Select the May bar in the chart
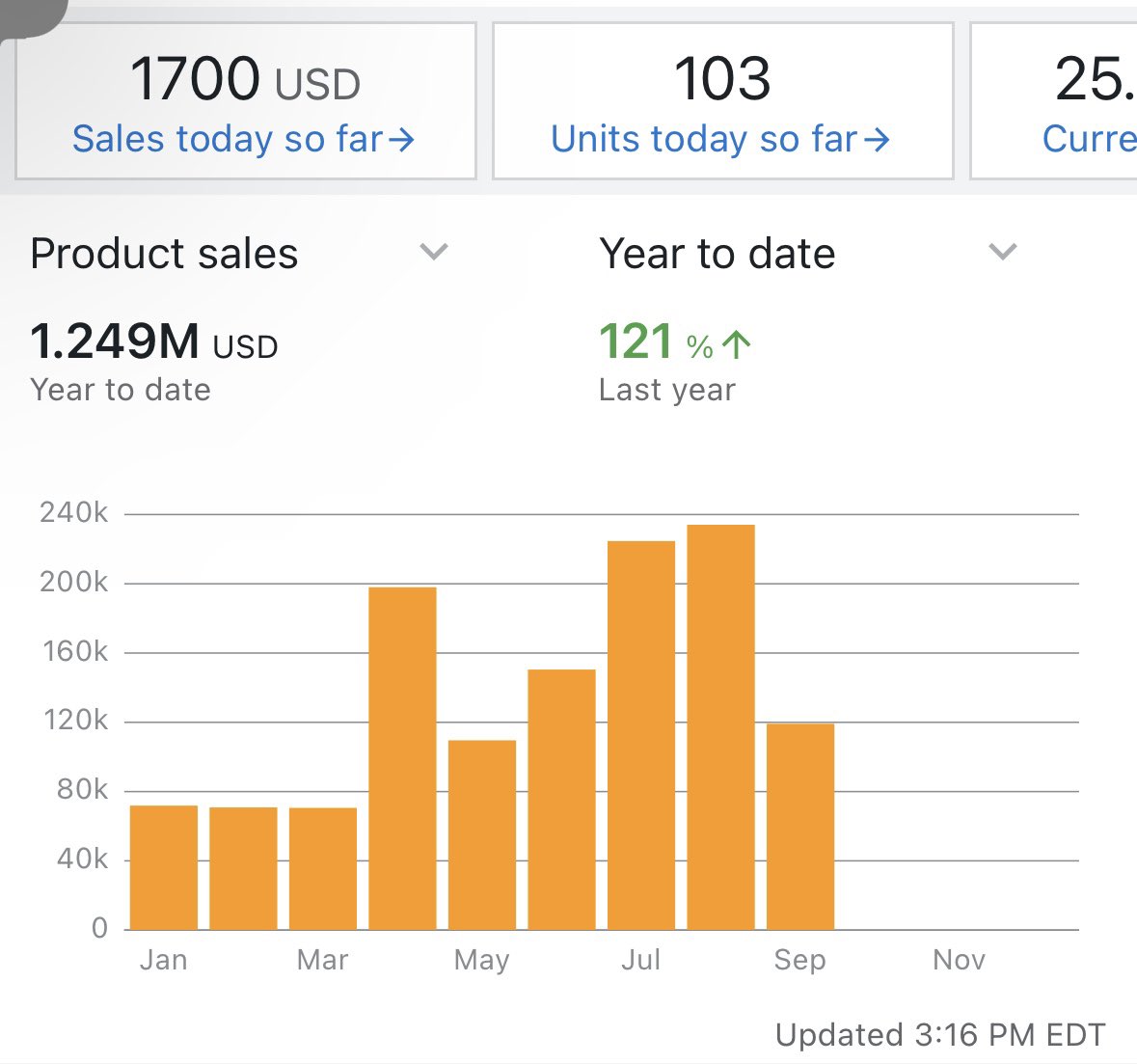 [482, 834]
